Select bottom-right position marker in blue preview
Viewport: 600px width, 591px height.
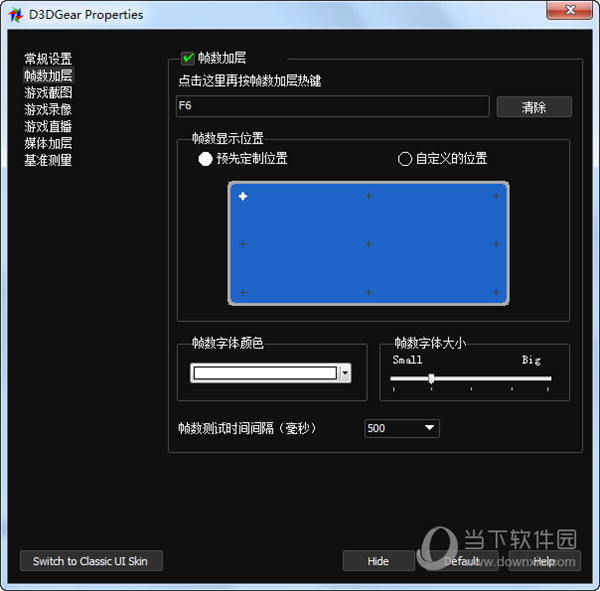pyautogui.click(x=496, y=292)
